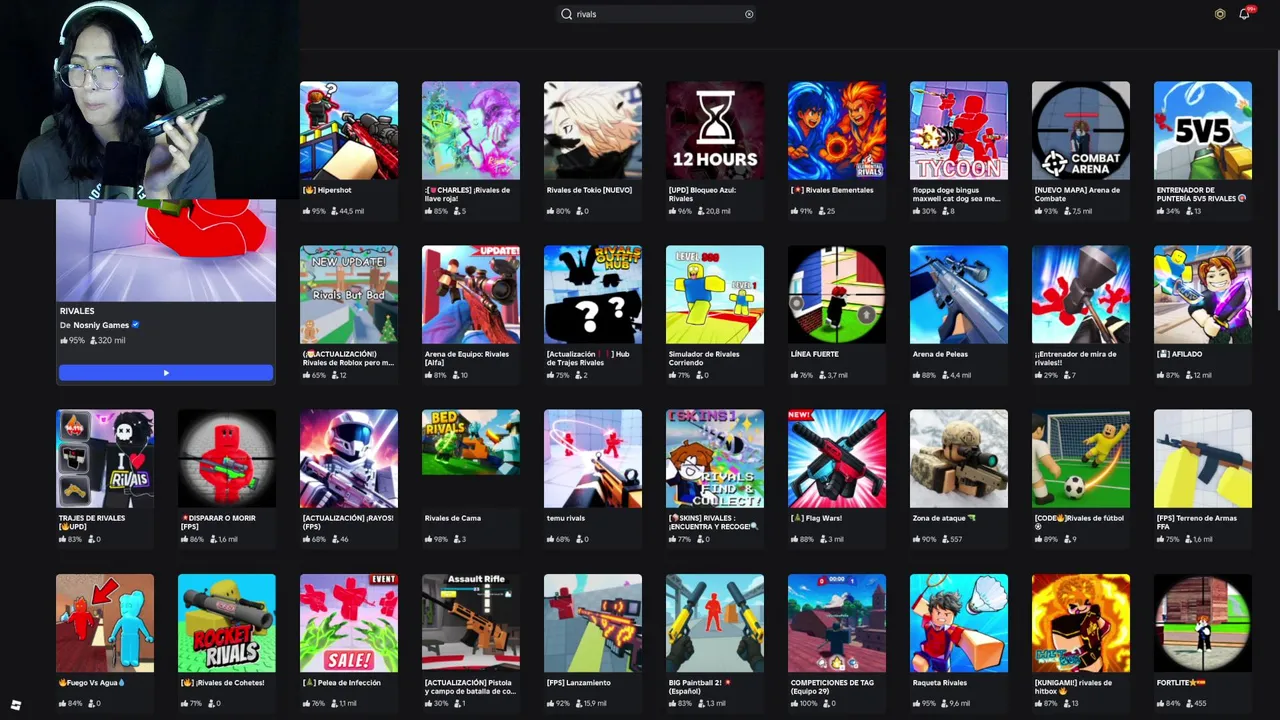The height and width of the screenshot is (720, 1280).
Task: Open Assault Rifle Pistola game thumbnail
Action: [x=471, y=623]
